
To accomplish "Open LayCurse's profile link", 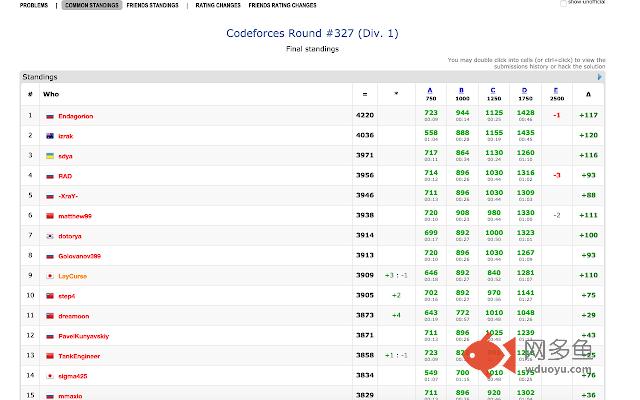I will click(x=73, y=276).
